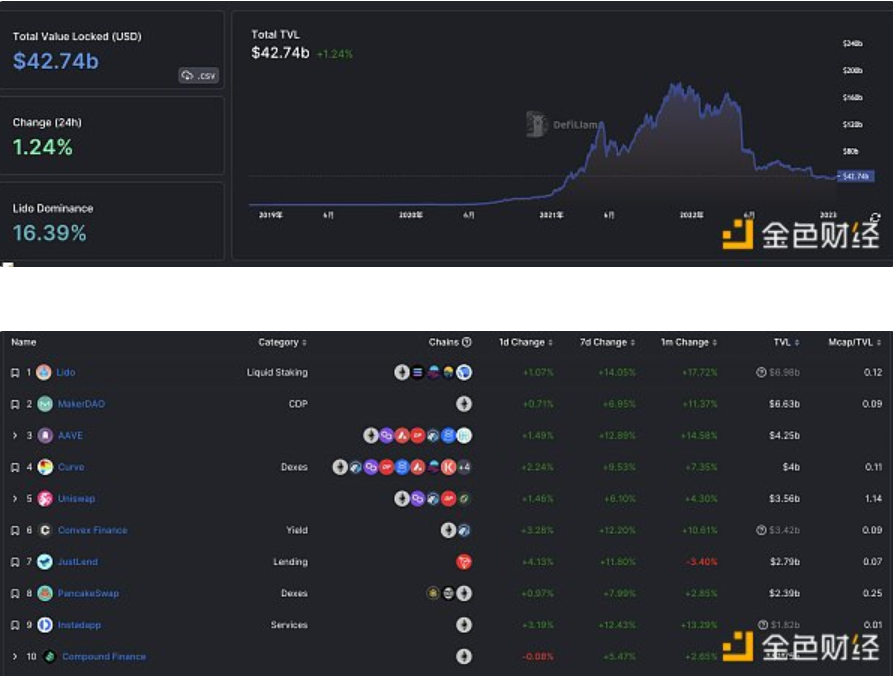Click the Uniswap logo icon
Viewport: 893px width, 676px height.
(x=45, y=499)
